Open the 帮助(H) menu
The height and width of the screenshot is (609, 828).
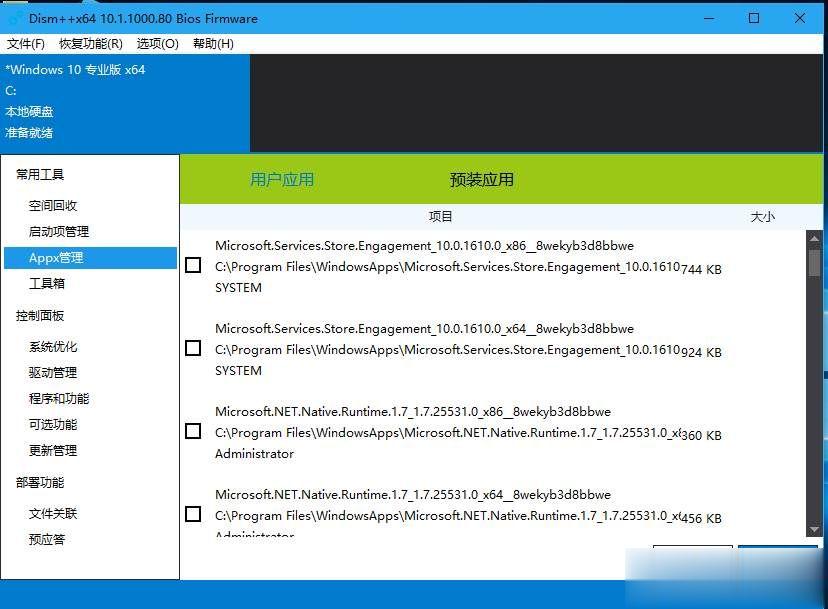pyautogui.click(x=213, y=44)
